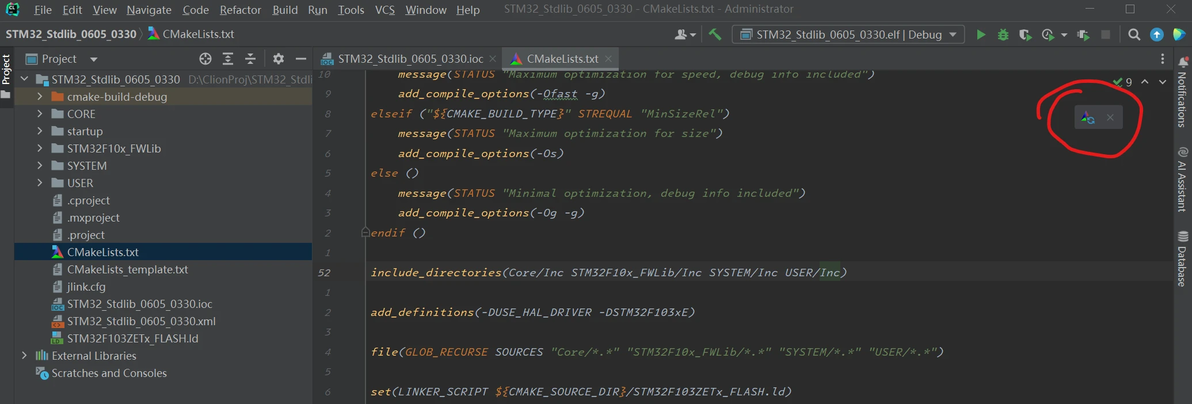Image resolution: width=1192 pixels, height=404 pixels.
Task: Collapse all items in Project panel
Action: 250,59
